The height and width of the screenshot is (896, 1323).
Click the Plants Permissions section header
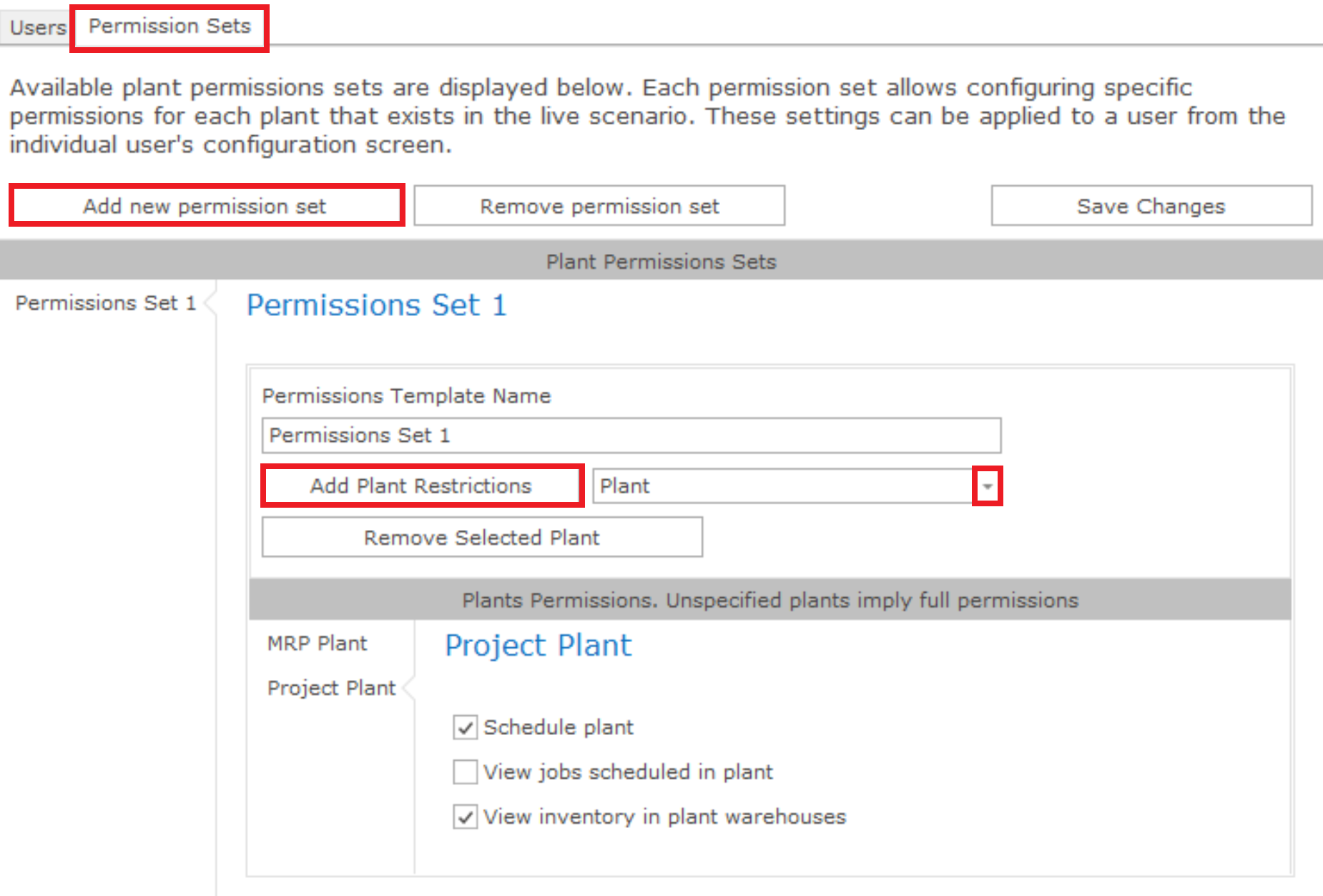coord(769,600)
